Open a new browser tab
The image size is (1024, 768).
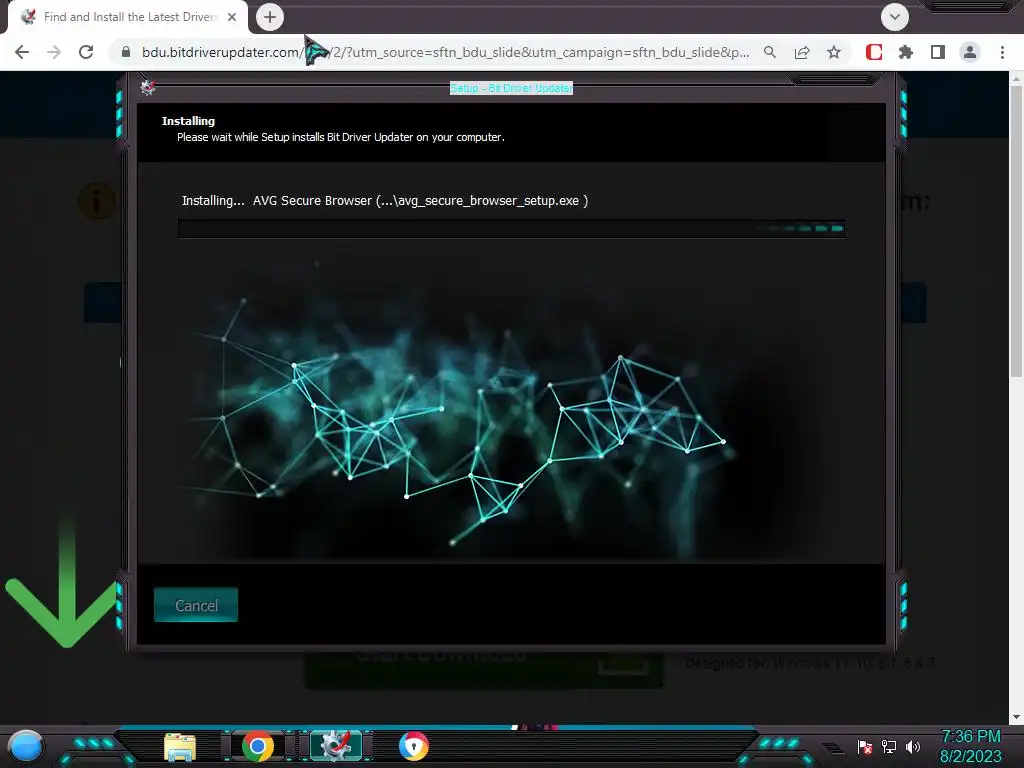270,17
